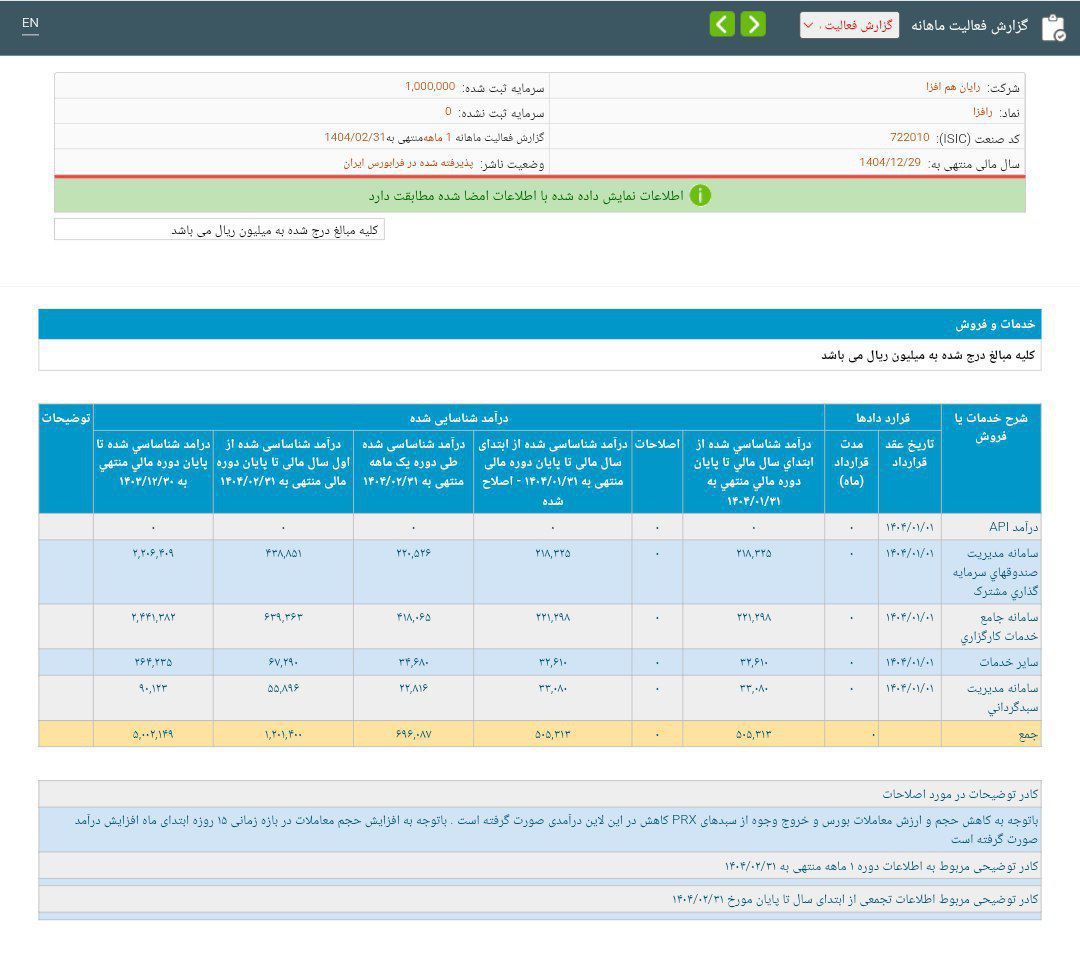Click the monthly total cell ۶۹۶,۰۸۷

413,734
